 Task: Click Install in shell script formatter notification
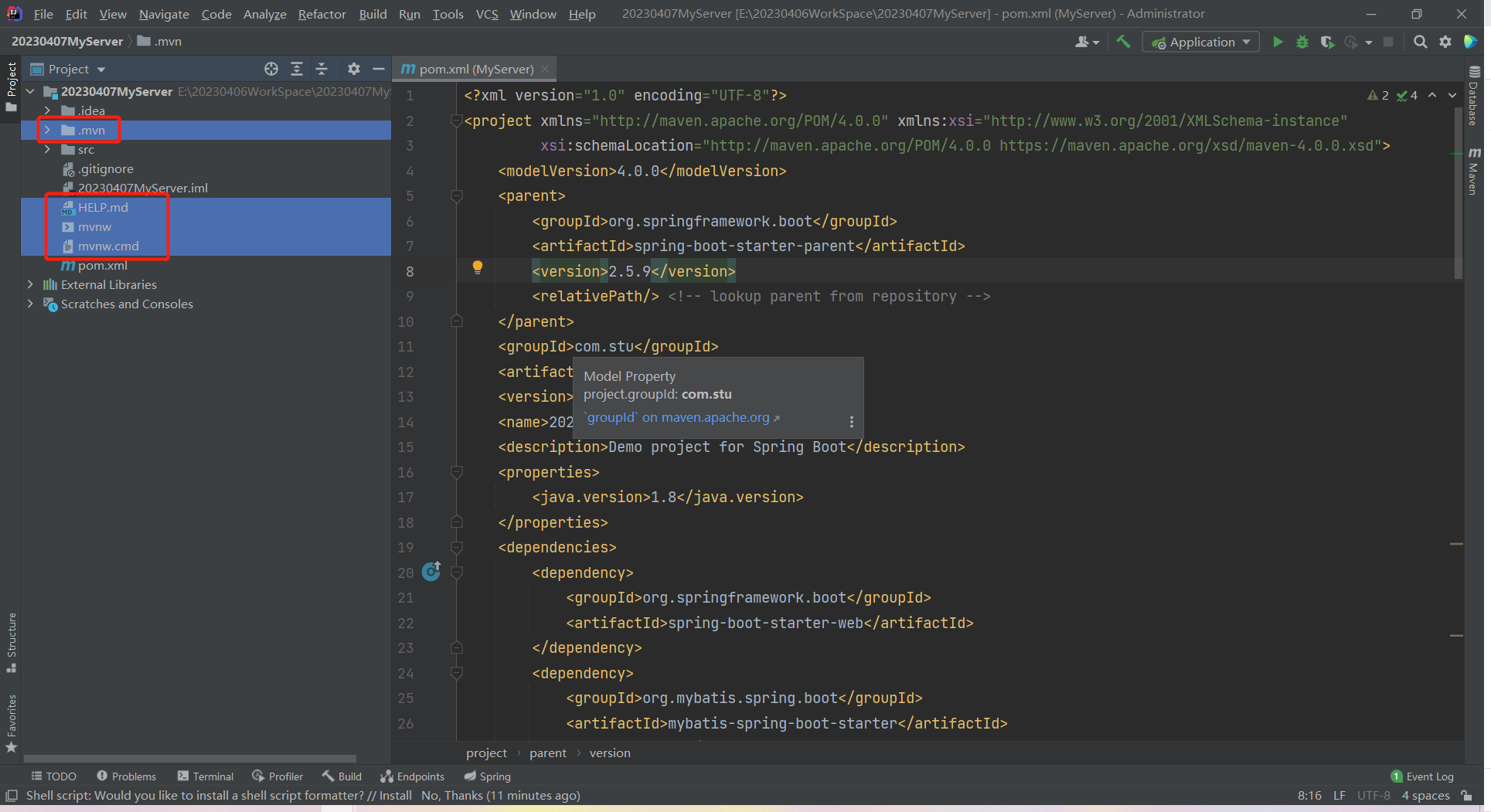pyautogui.click(x=395, y=796)
